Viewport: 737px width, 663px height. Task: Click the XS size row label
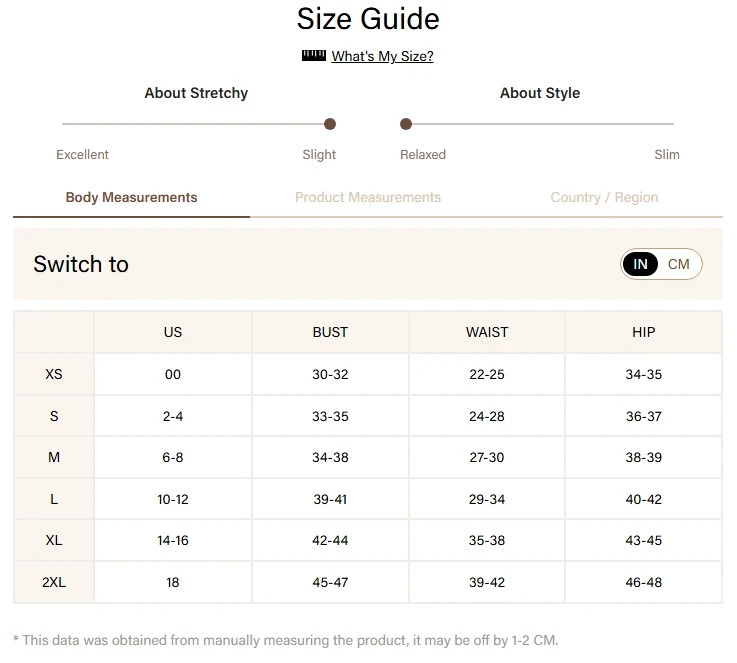54,374
